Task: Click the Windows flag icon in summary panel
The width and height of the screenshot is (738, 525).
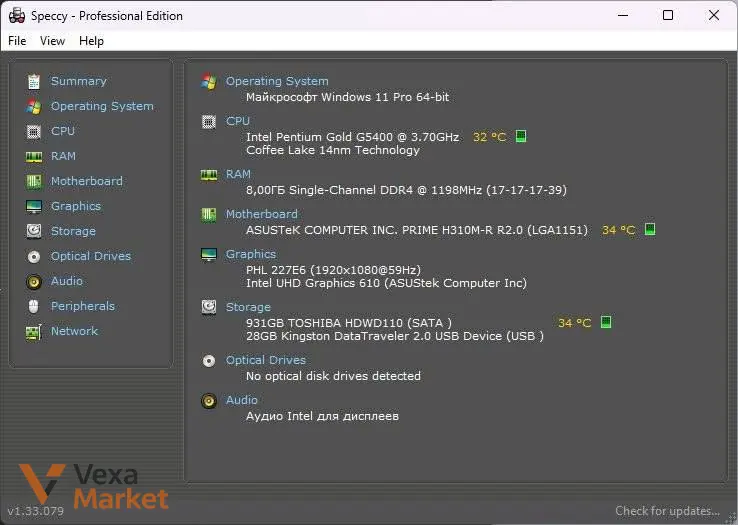Action: pyautogui.click(x=209, y=81)
